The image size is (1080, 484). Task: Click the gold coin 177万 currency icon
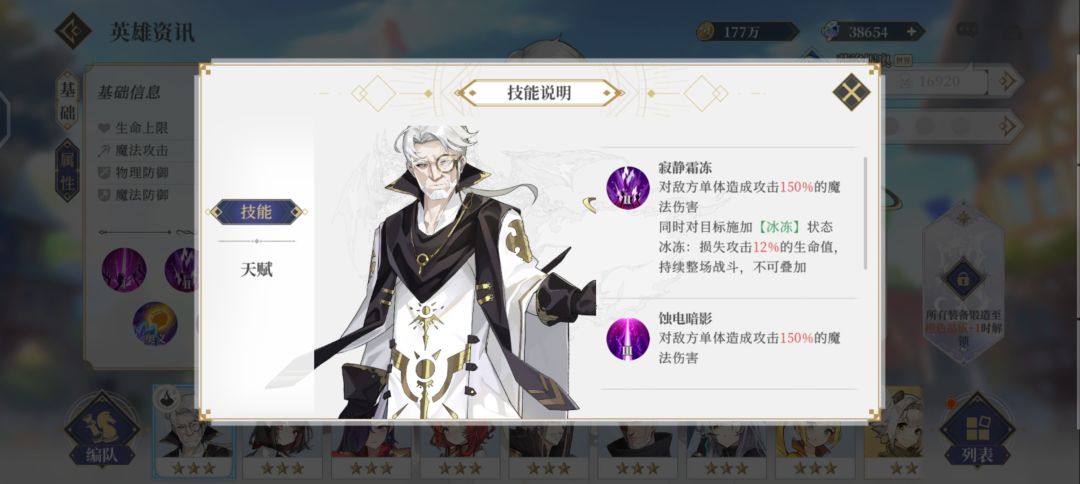coord(705,32)
